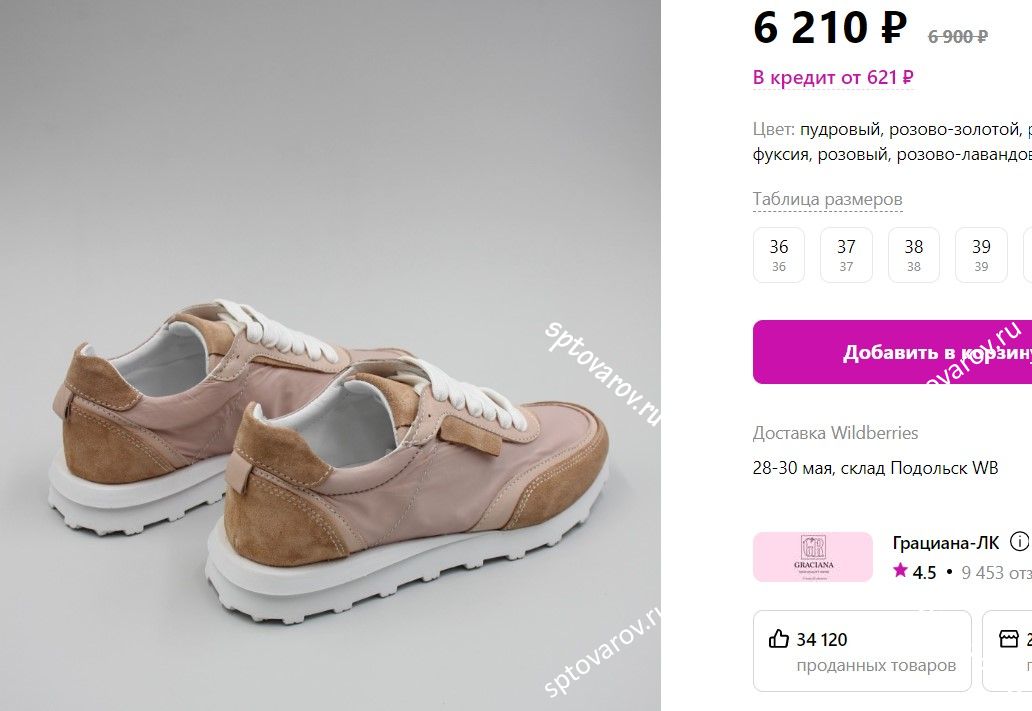Image resolution: width=1032 pixels, height=711 pixels.
Task: Click the 28-30 мая delivery date line
Action: pyautogui.click(x=875, y=468)
